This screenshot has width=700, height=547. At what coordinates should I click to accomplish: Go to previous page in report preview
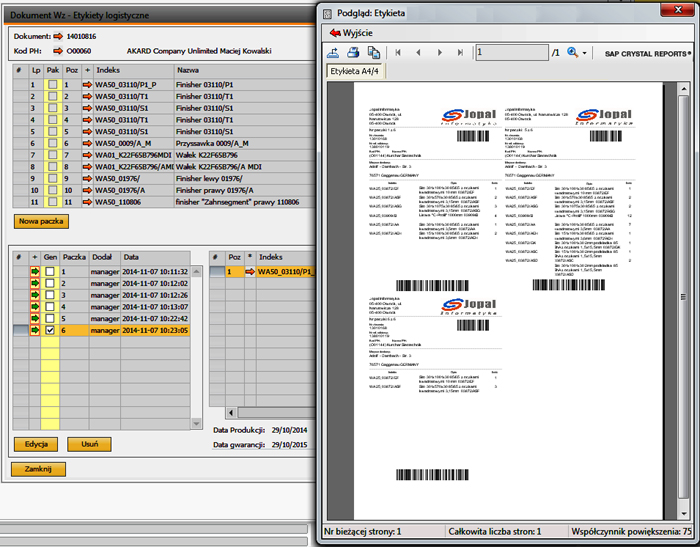418,53
